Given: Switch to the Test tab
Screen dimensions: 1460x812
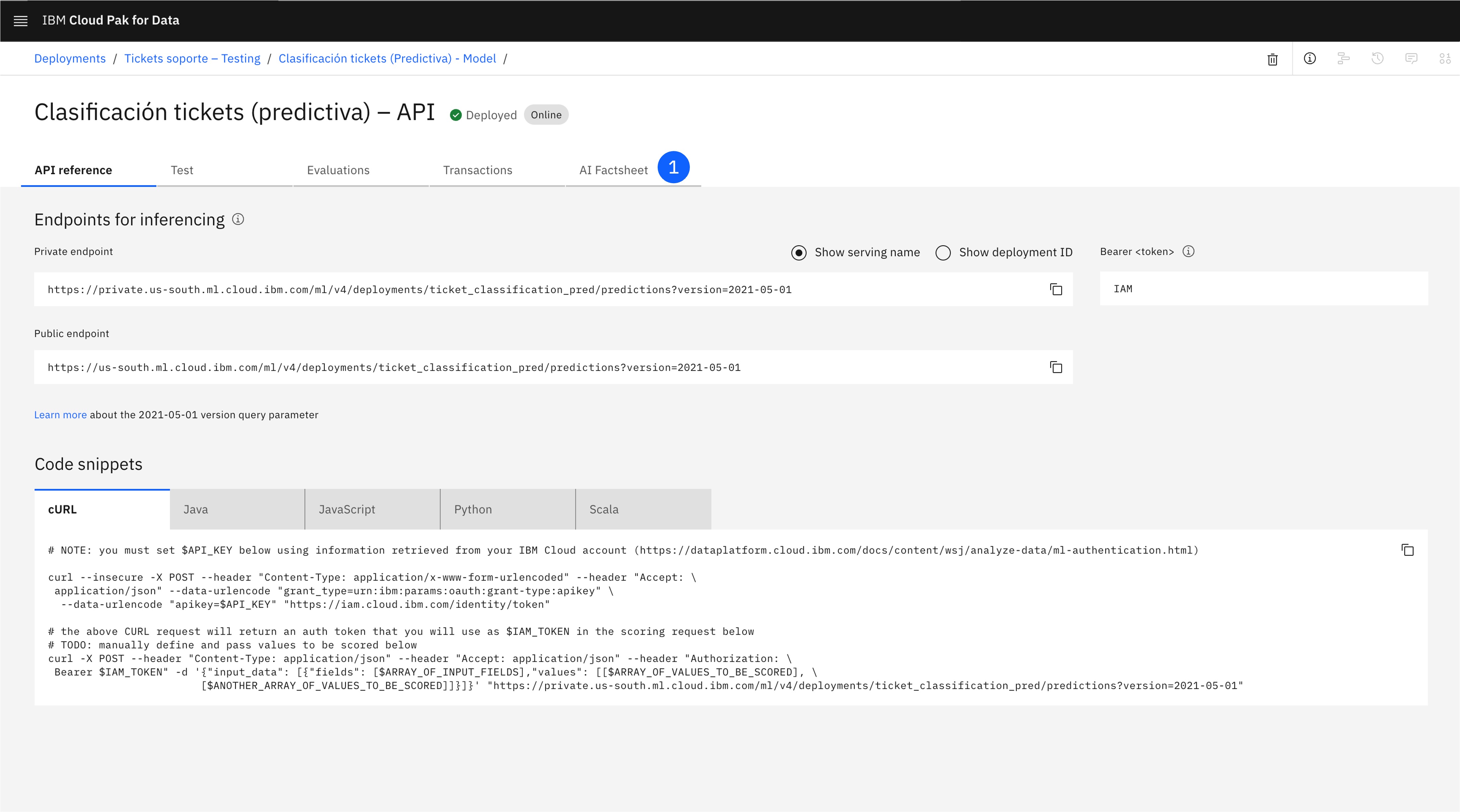Looking at the screenshot, I should point(224,170).
